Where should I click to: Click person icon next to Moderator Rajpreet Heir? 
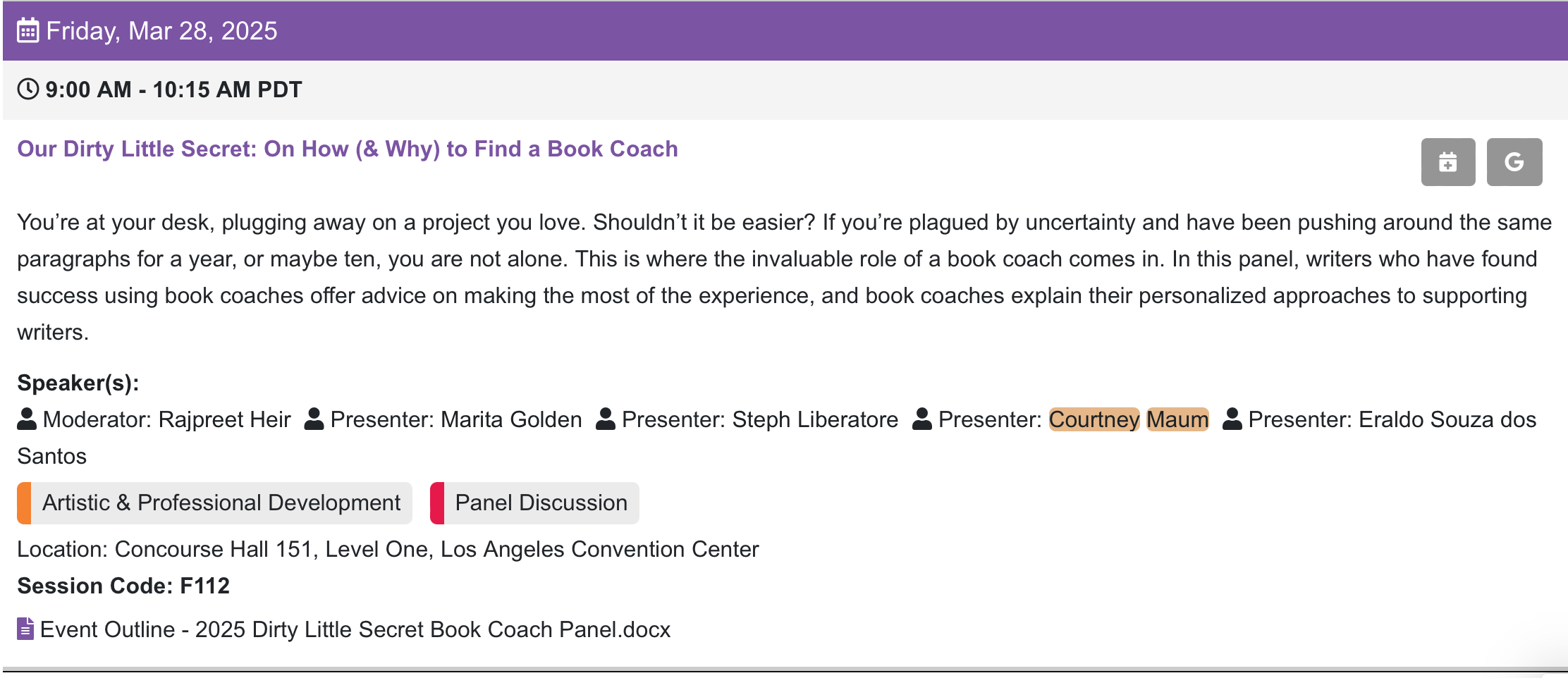point(27,419)
